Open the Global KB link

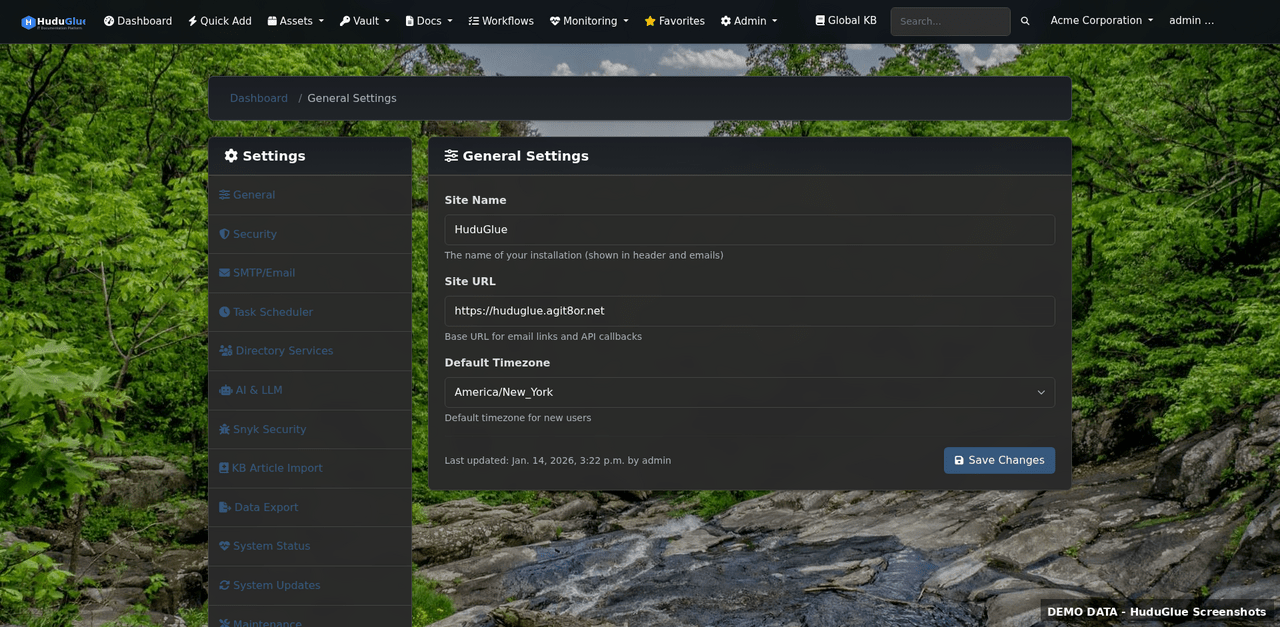(846, 20)
